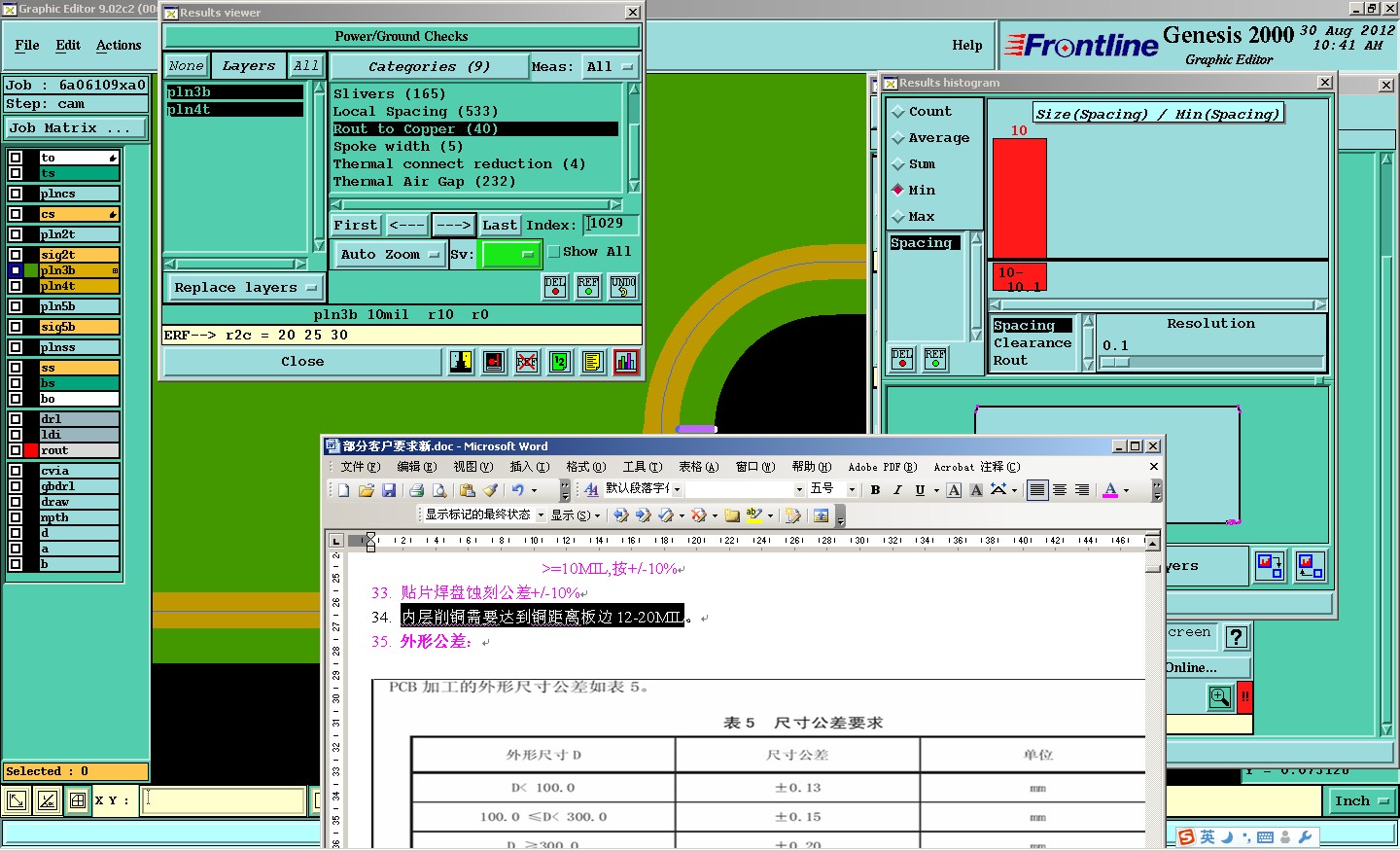This screenshot has width=1400, height=852.
Task: Click the crossed-out REF icon in Results viewer
Action: pyautogui.click(x=527, y=362)
